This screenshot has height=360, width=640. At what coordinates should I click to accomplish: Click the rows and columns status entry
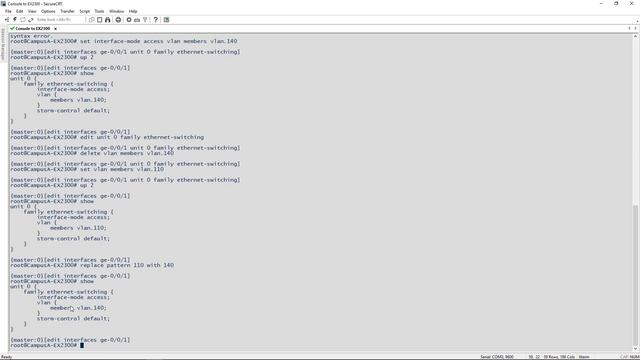coord(559,357)
